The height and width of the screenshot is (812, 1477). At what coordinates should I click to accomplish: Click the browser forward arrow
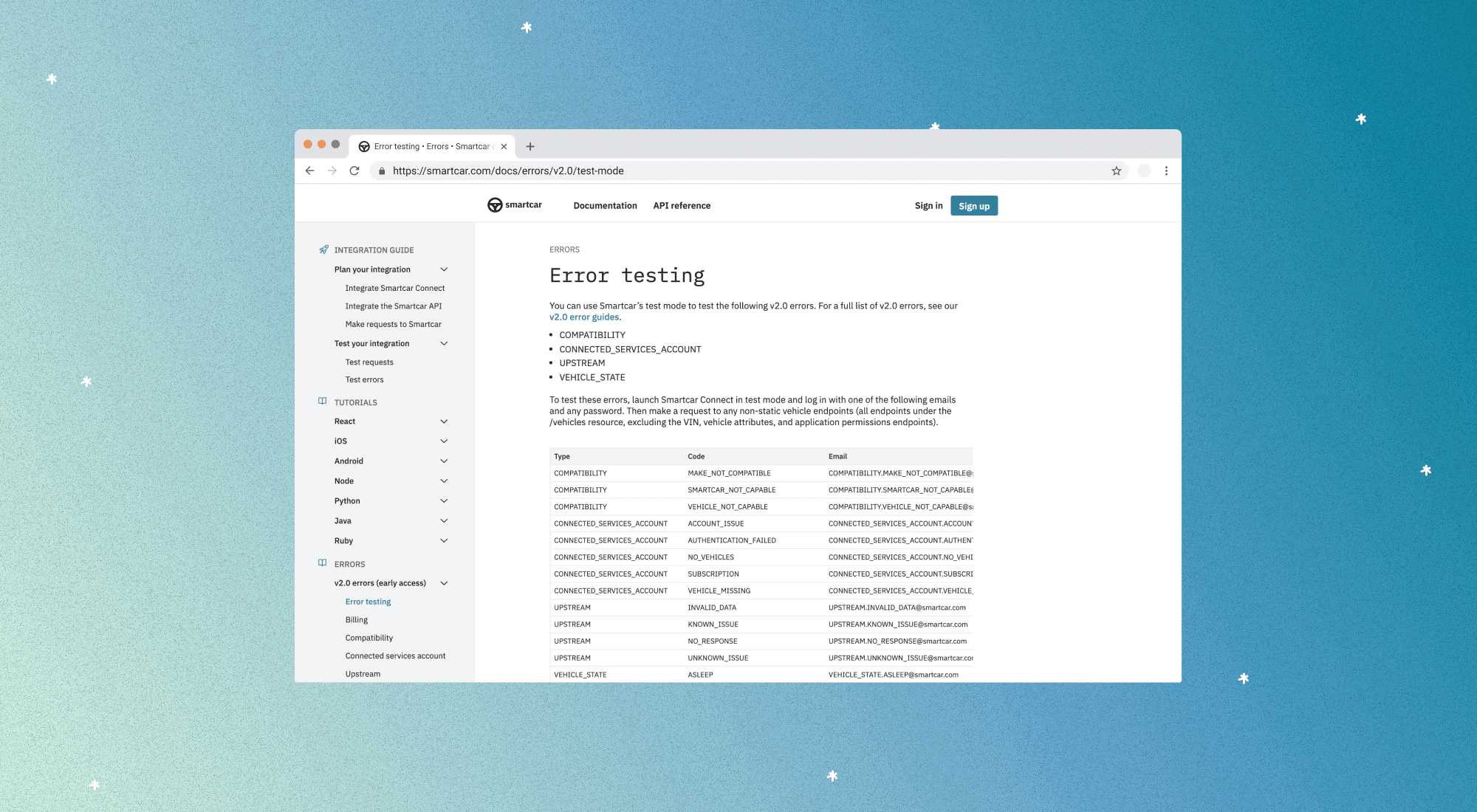coord(332,171)
